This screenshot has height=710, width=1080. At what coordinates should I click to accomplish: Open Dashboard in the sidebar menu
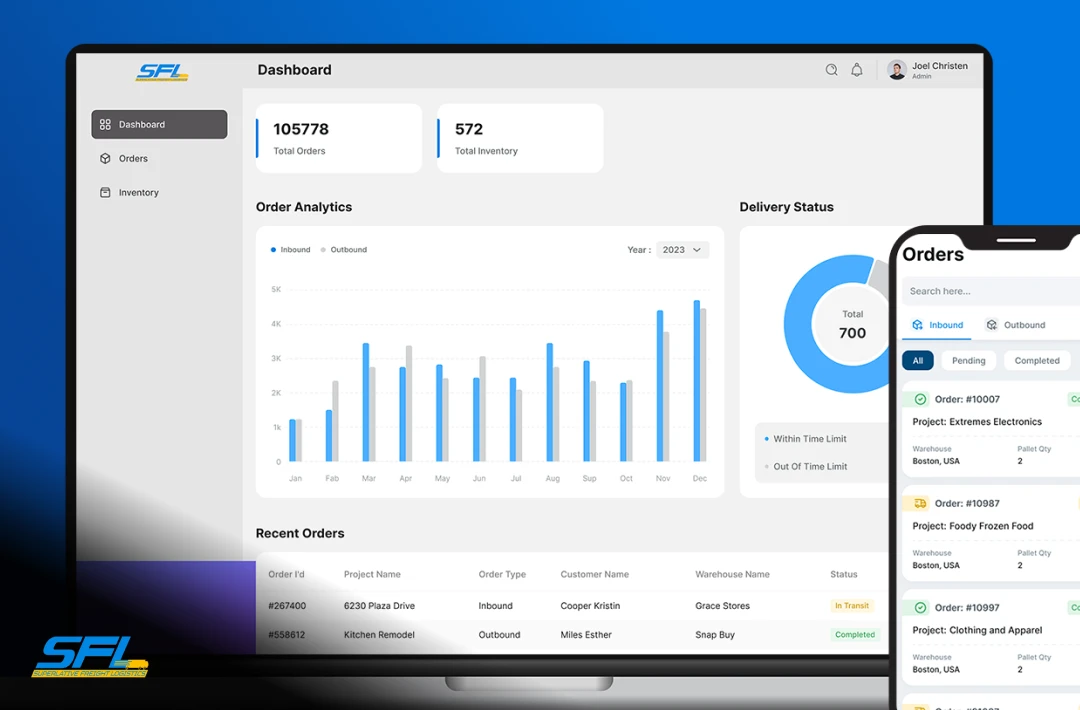coord(159,125)
